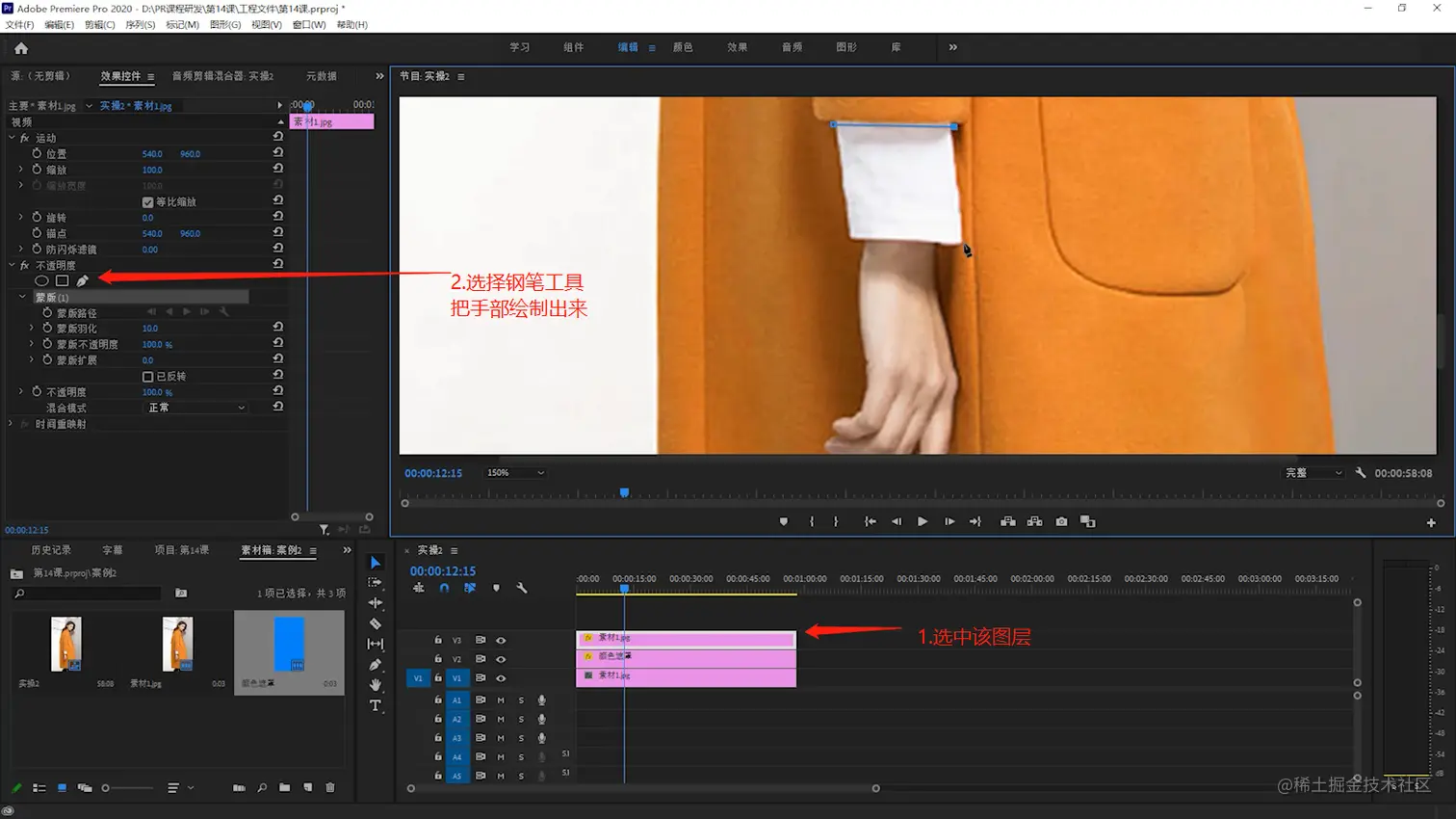Toggle V1 track output eye
Screen dimensions: 1456x819
[501, 678]
